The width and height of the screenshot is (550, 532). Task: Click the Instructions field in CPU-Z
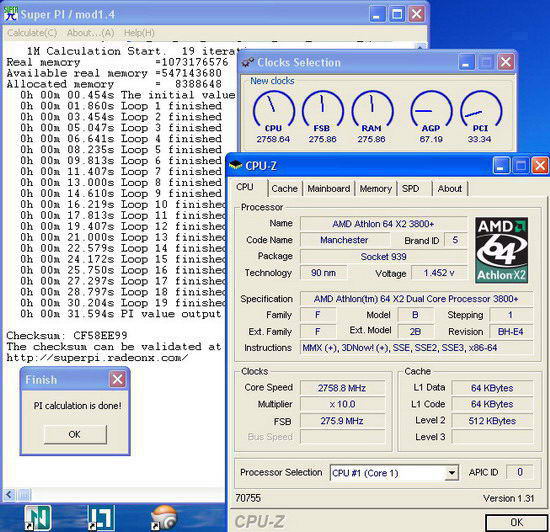[x=416, y=348]
